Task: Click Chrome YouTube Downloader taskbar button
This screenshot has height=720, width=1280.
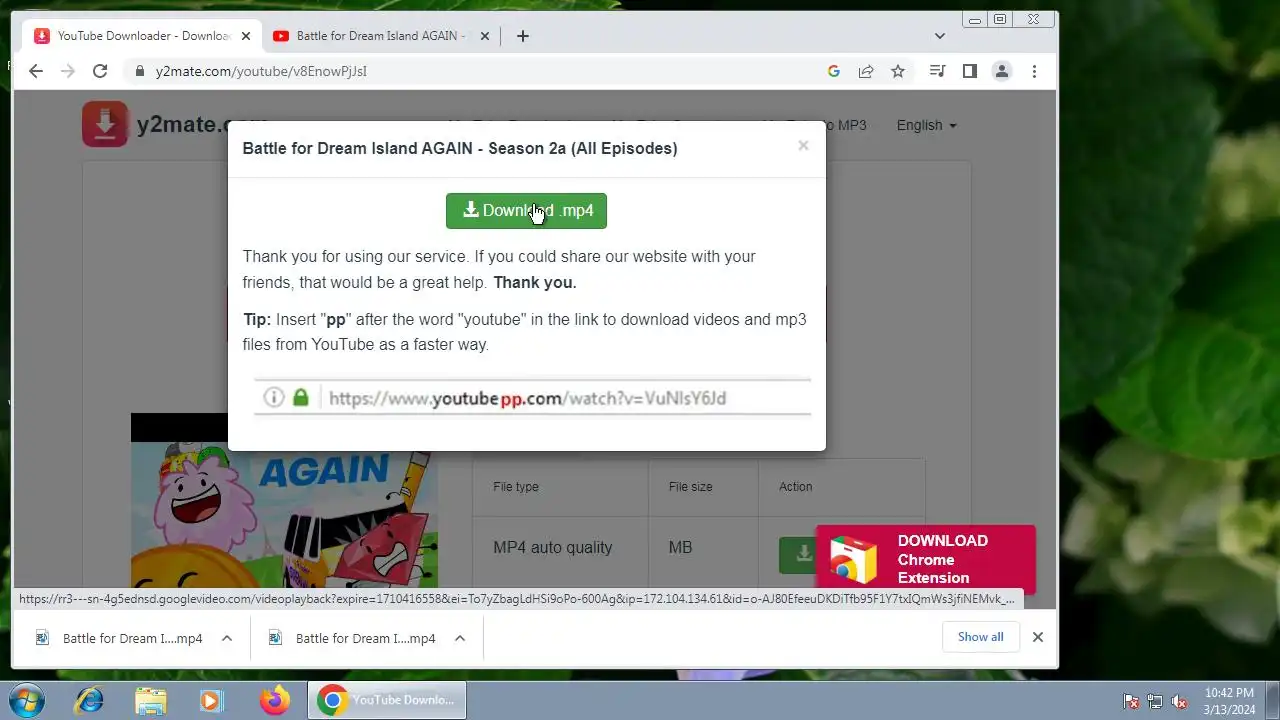Action: [x=386, y=700]
